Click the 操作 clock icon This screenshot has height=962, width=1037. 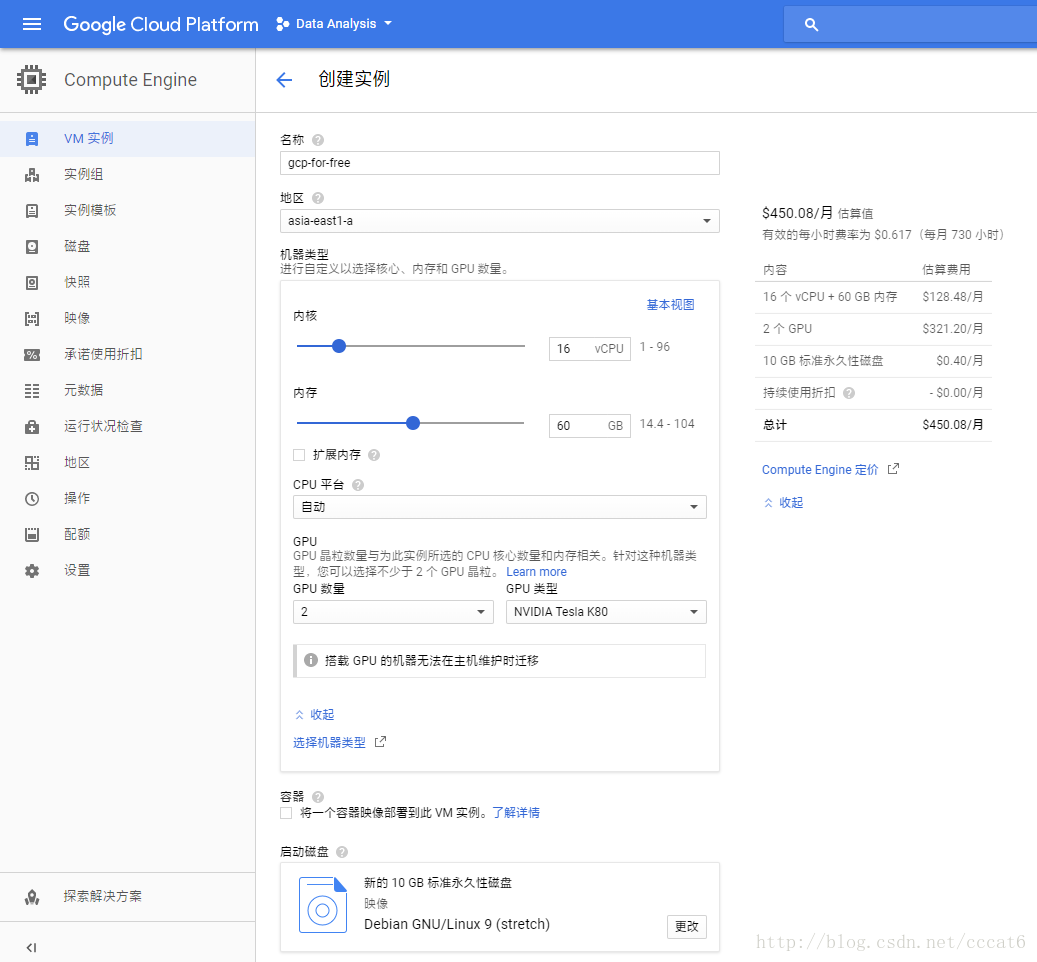pos(32,499)
